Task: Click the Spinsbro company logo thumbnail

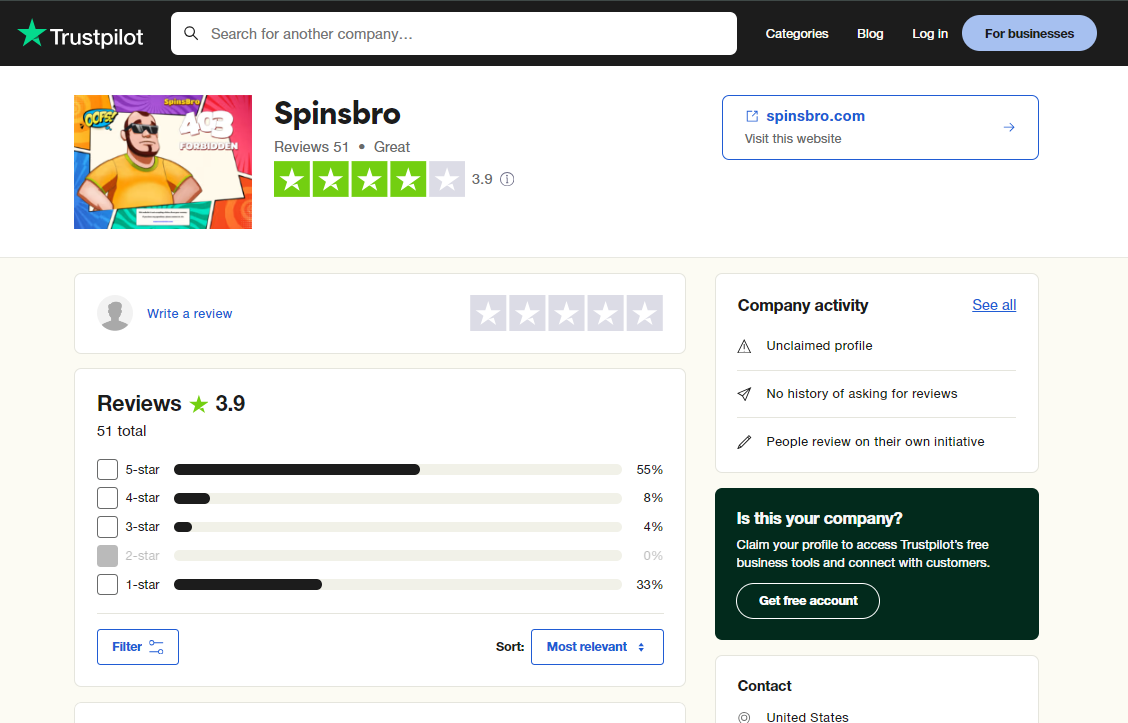Action: pos(162,162)
